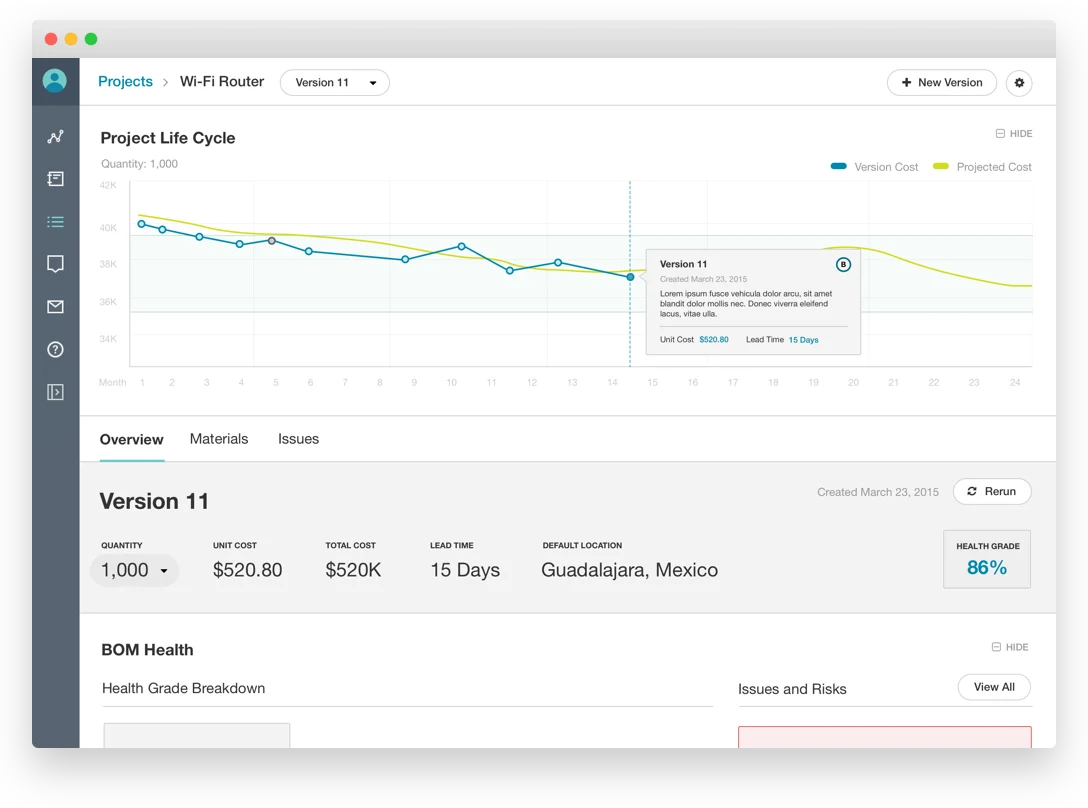Switch to the Materials tab
This screenshot has width=1088, height=808.
(219, 439)
